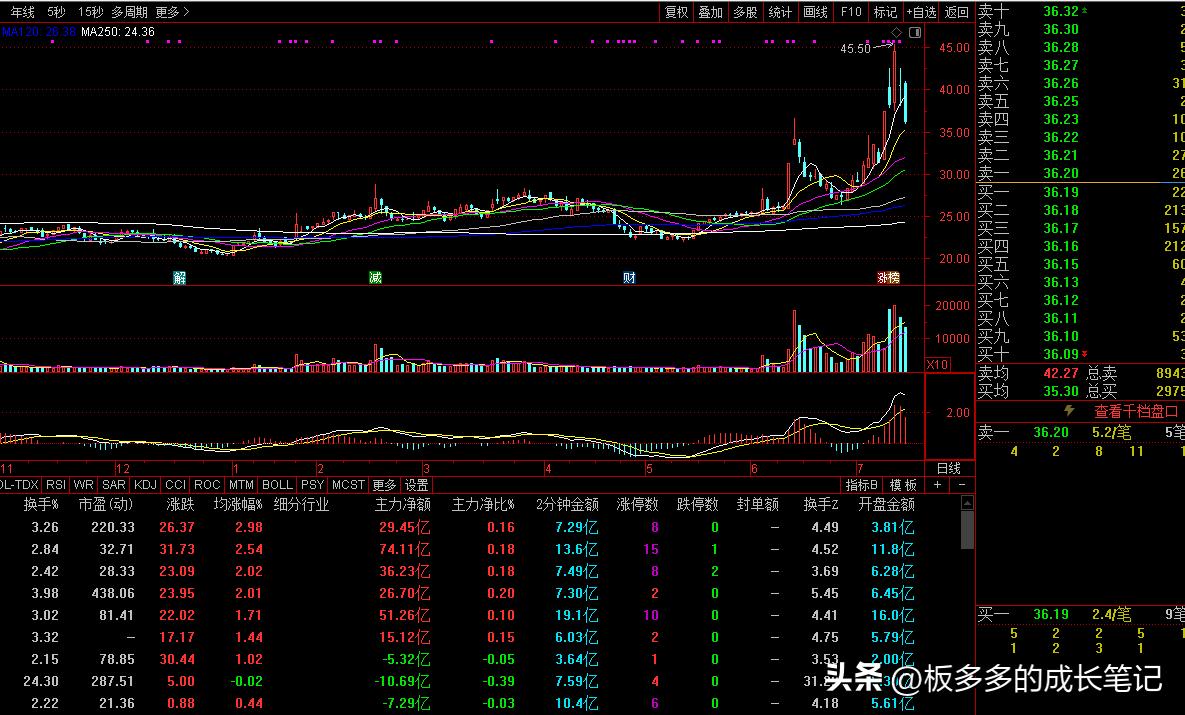The image size is (1185, 715).
Task: Click the diamond marker icon above the chart
Action: pyautogui.click(x=896, y=32)
